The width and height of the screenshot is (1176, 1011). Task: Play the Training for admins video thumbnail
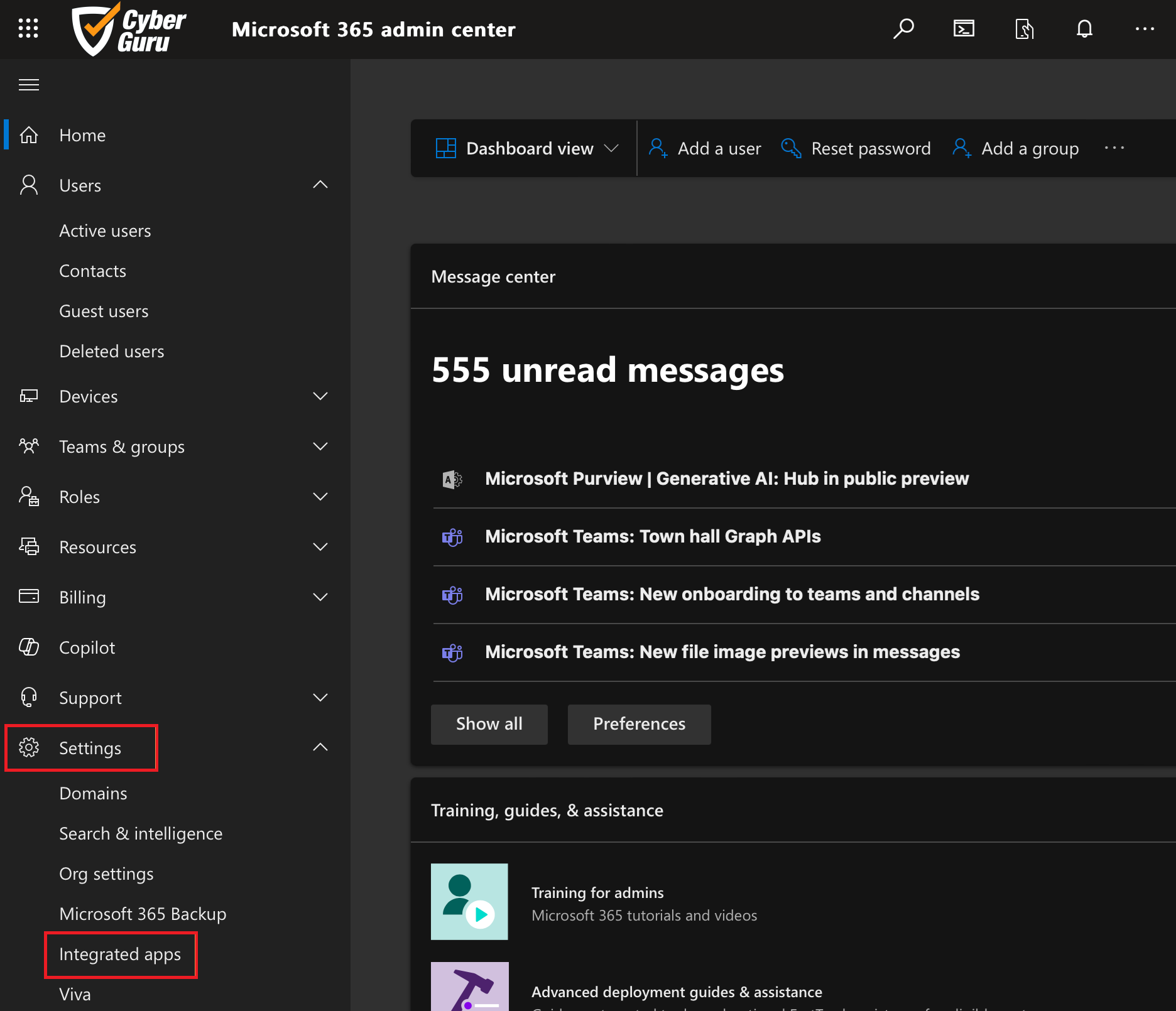point(469,902)
